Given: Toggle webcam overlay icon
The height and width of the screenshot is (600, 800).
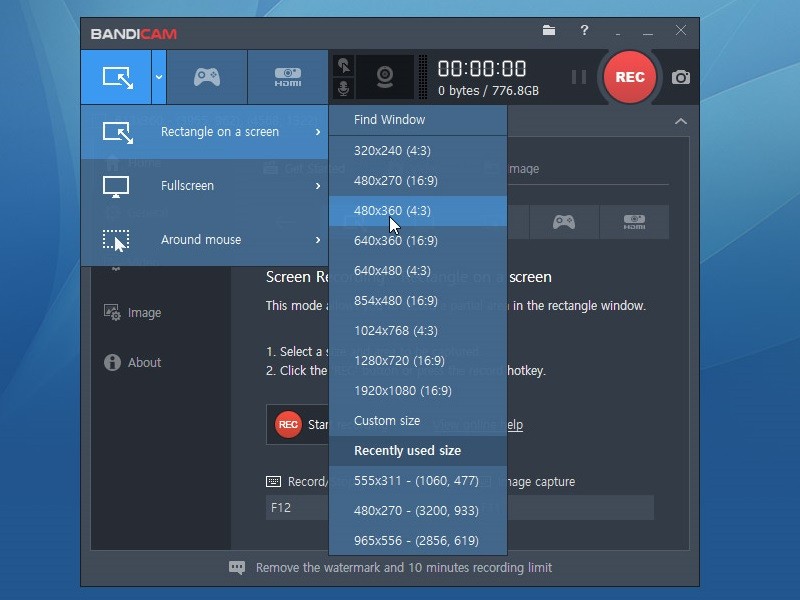Looking at the screenshot, I should (385, 77).
